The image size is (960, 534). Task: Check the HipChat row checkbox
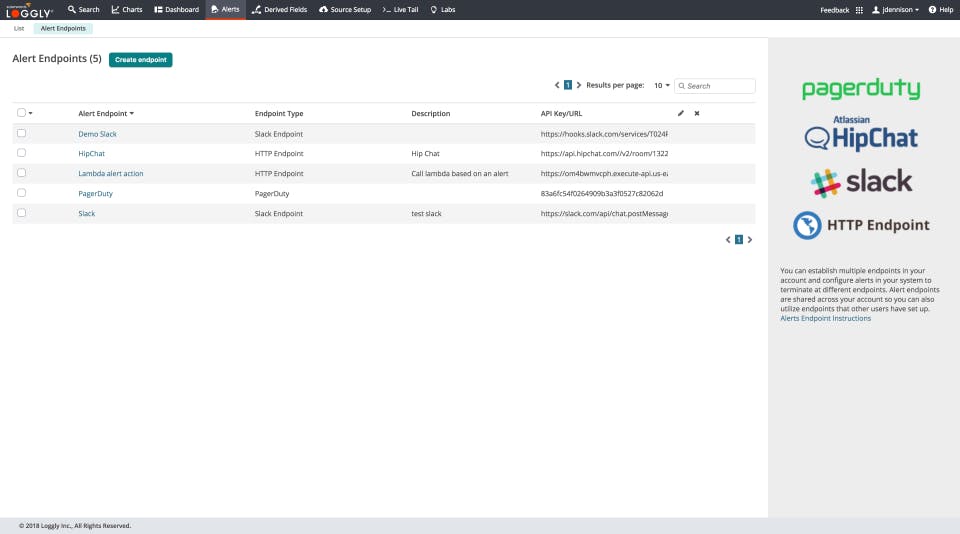21,152
